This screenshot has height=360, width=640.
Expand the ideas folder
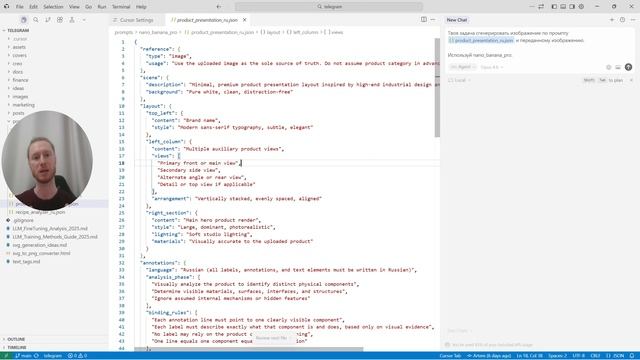(18, 88)
